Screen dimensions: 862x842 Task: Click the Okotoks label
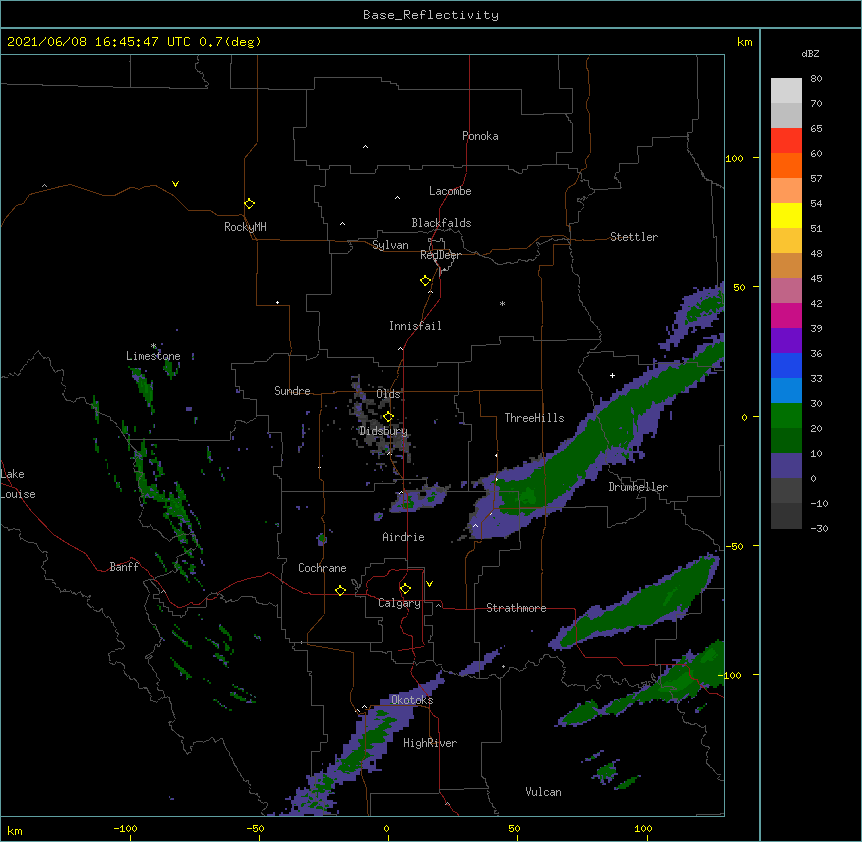412,700
